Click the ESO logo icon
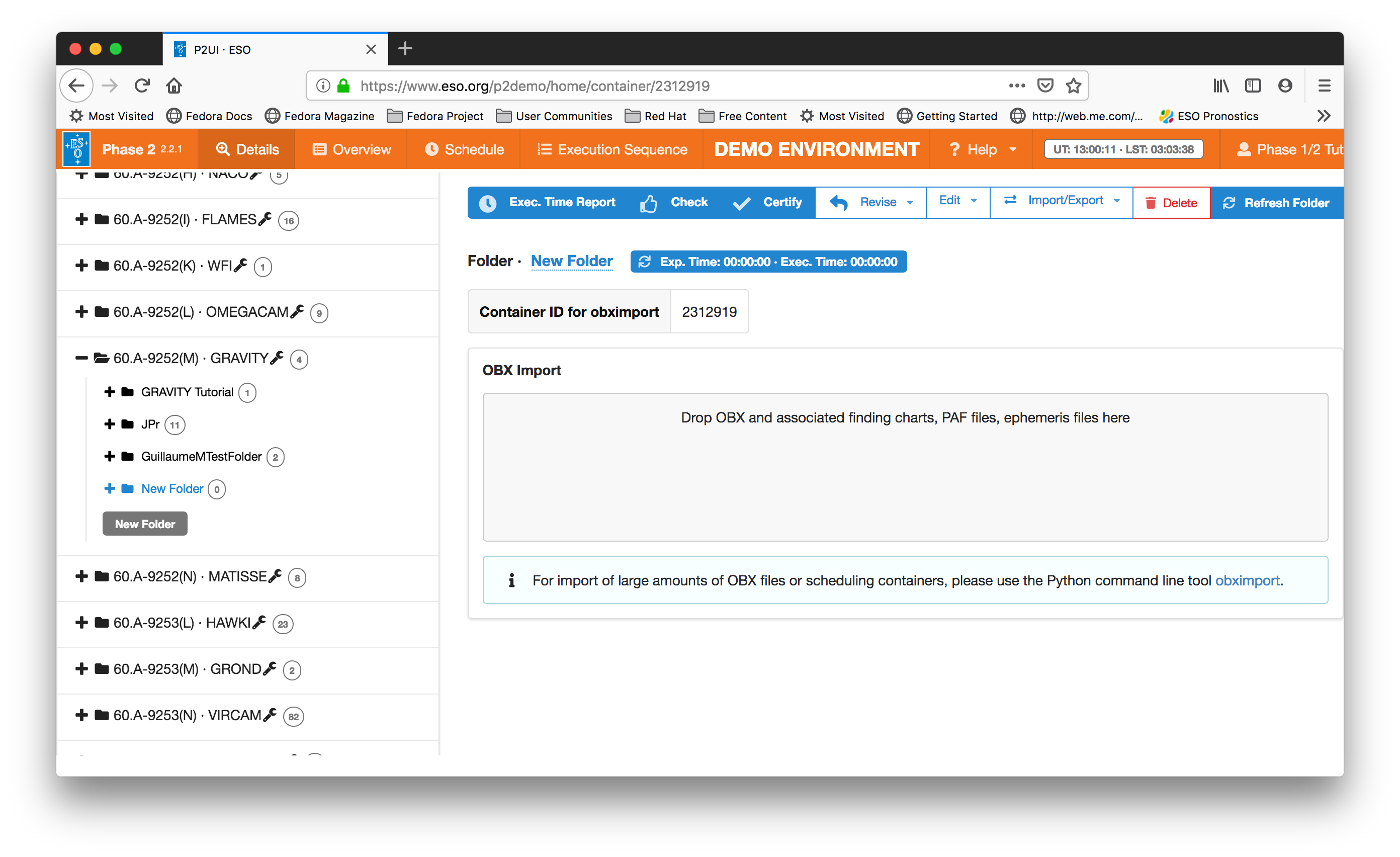The height and width of the screenshot is (857, 1400). (76, 149)
